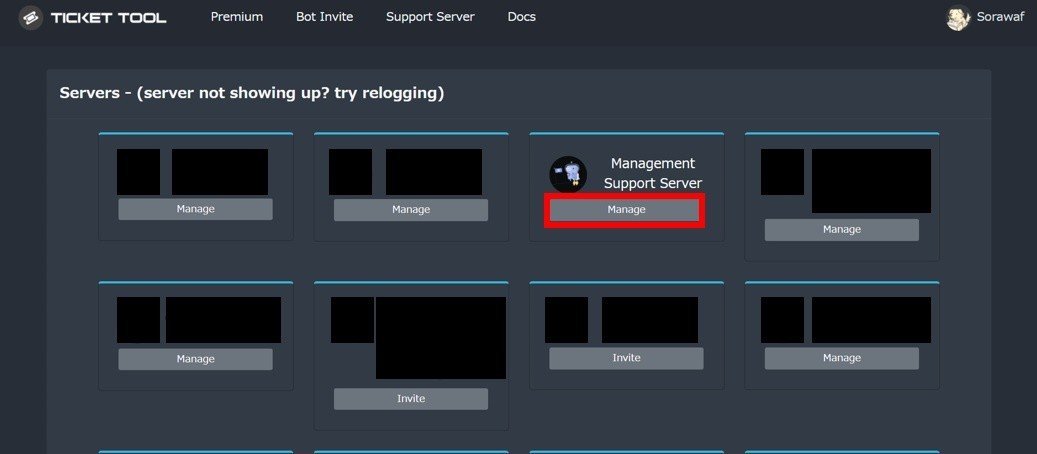Click the Servers relogging hint heading
This screenshot has height=454, width=1037.
click(x=252, y=93)
